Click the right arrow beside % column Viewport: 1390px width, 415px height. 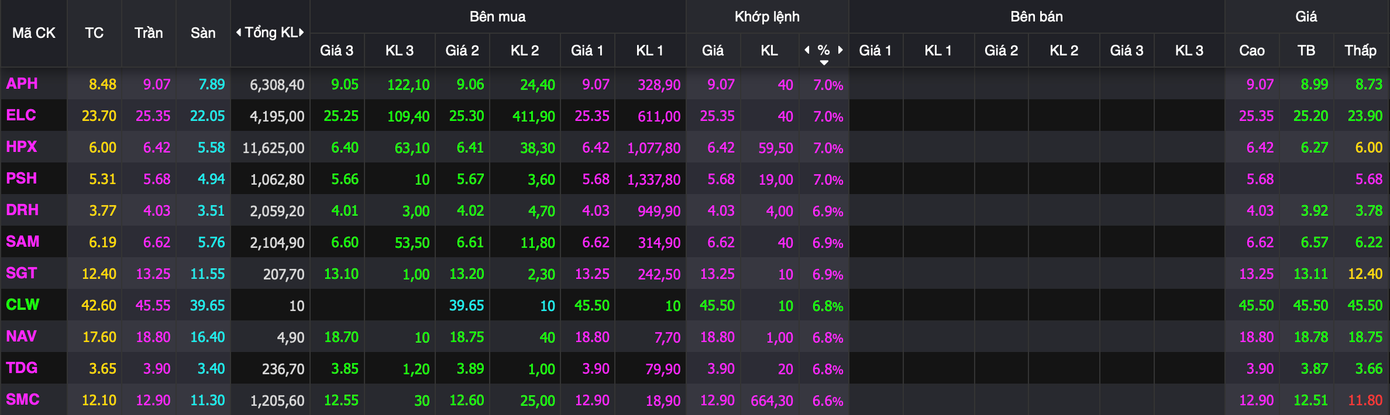tap(841, 50)
